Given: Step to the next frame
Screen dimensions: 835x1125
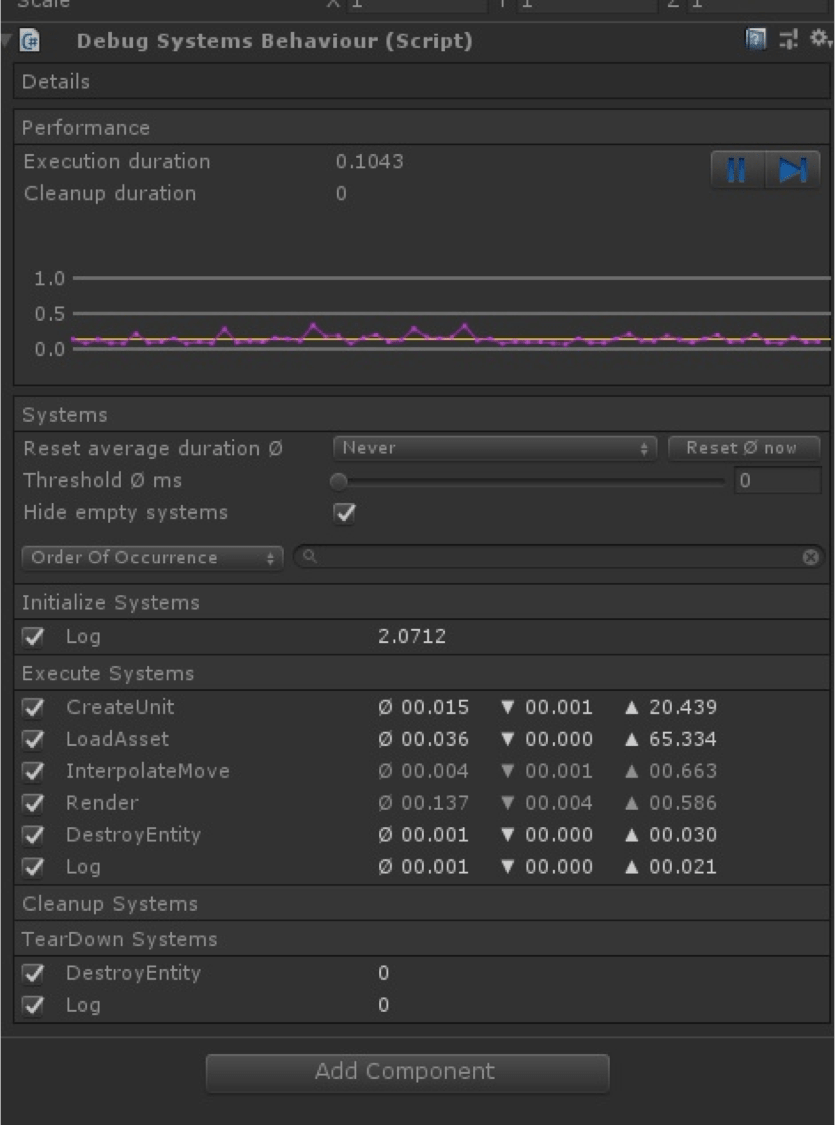Looking at the screenshot, I should coord(793,170).
